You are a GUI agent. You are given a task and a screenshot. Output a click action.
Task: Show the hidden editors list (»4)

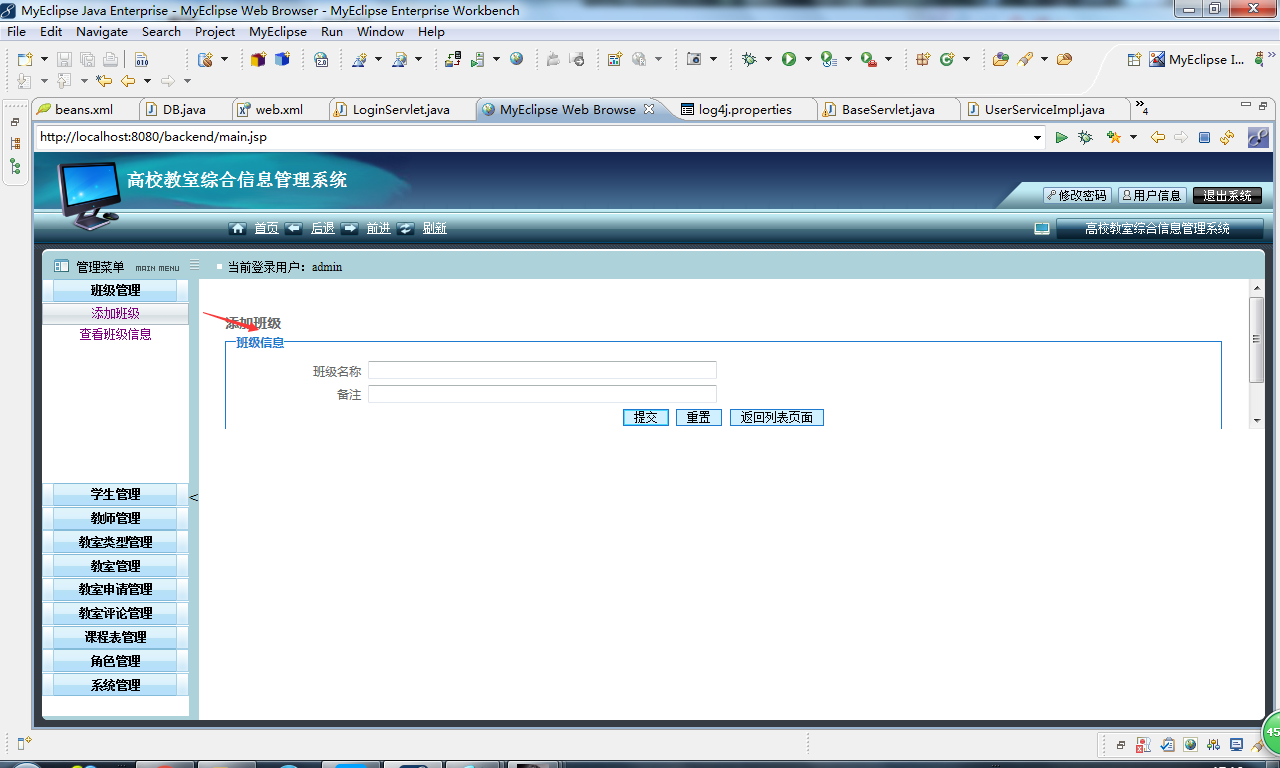point(1141,108)
